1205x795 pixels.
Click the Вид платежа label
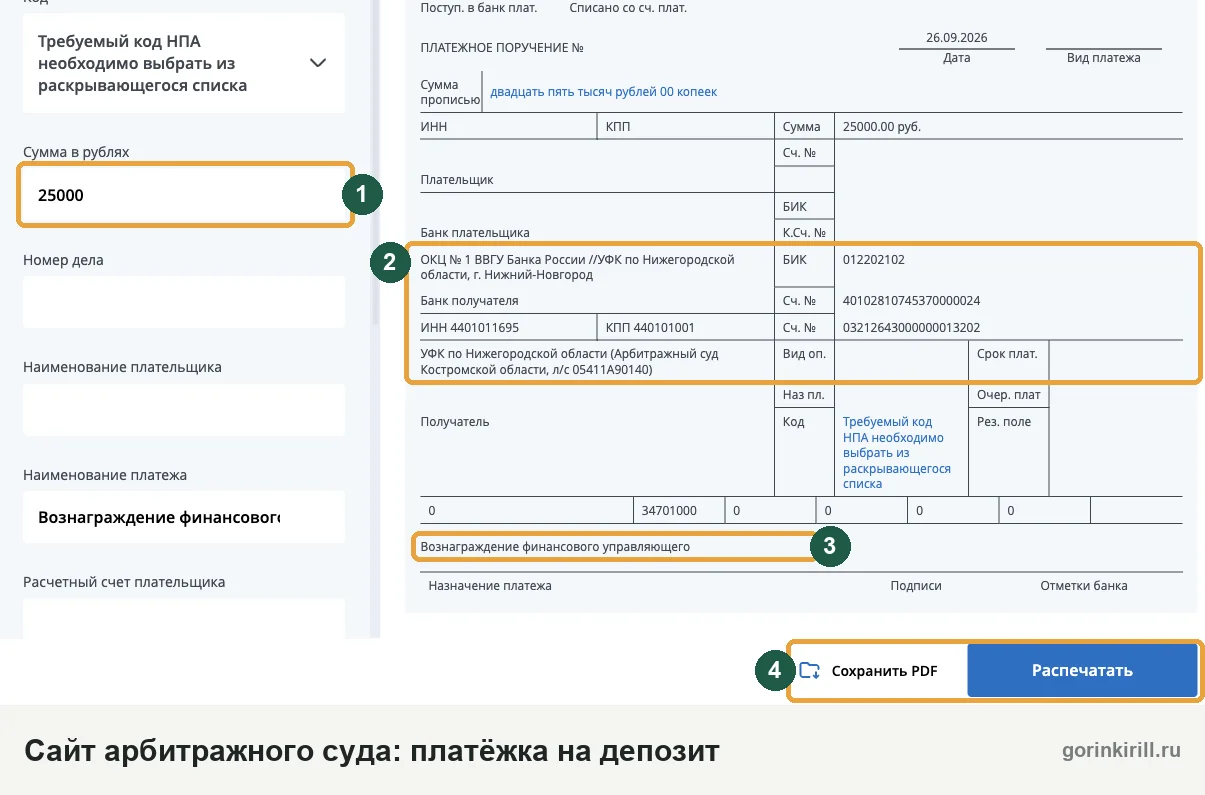point(1104,58)
